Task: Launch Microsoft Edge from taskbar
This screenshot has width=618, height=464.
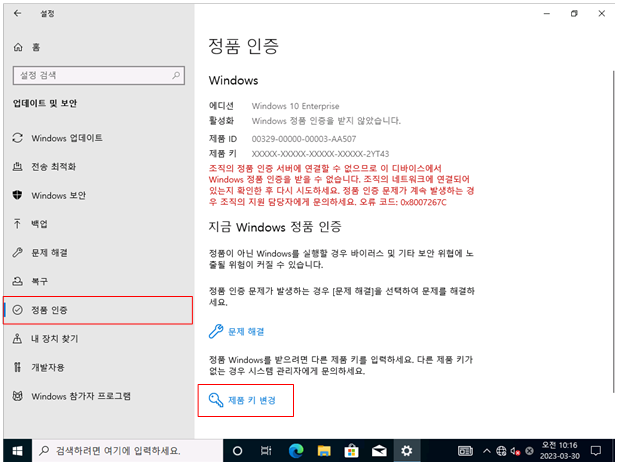Action: (296, 451)
